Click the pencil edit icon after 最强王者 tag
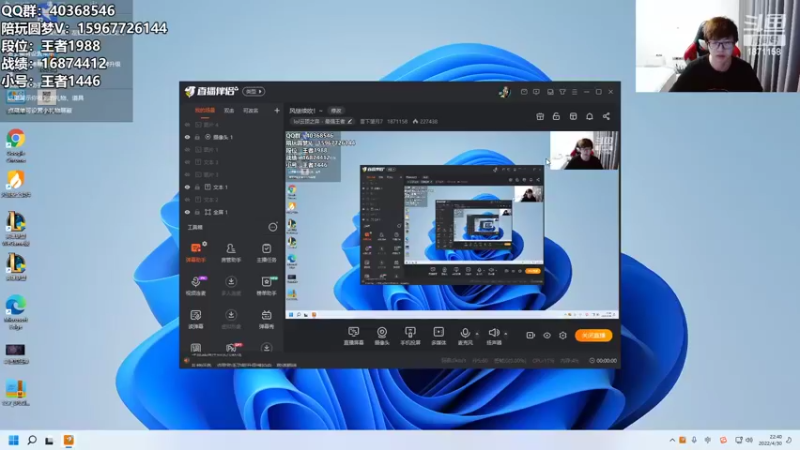 349,121
